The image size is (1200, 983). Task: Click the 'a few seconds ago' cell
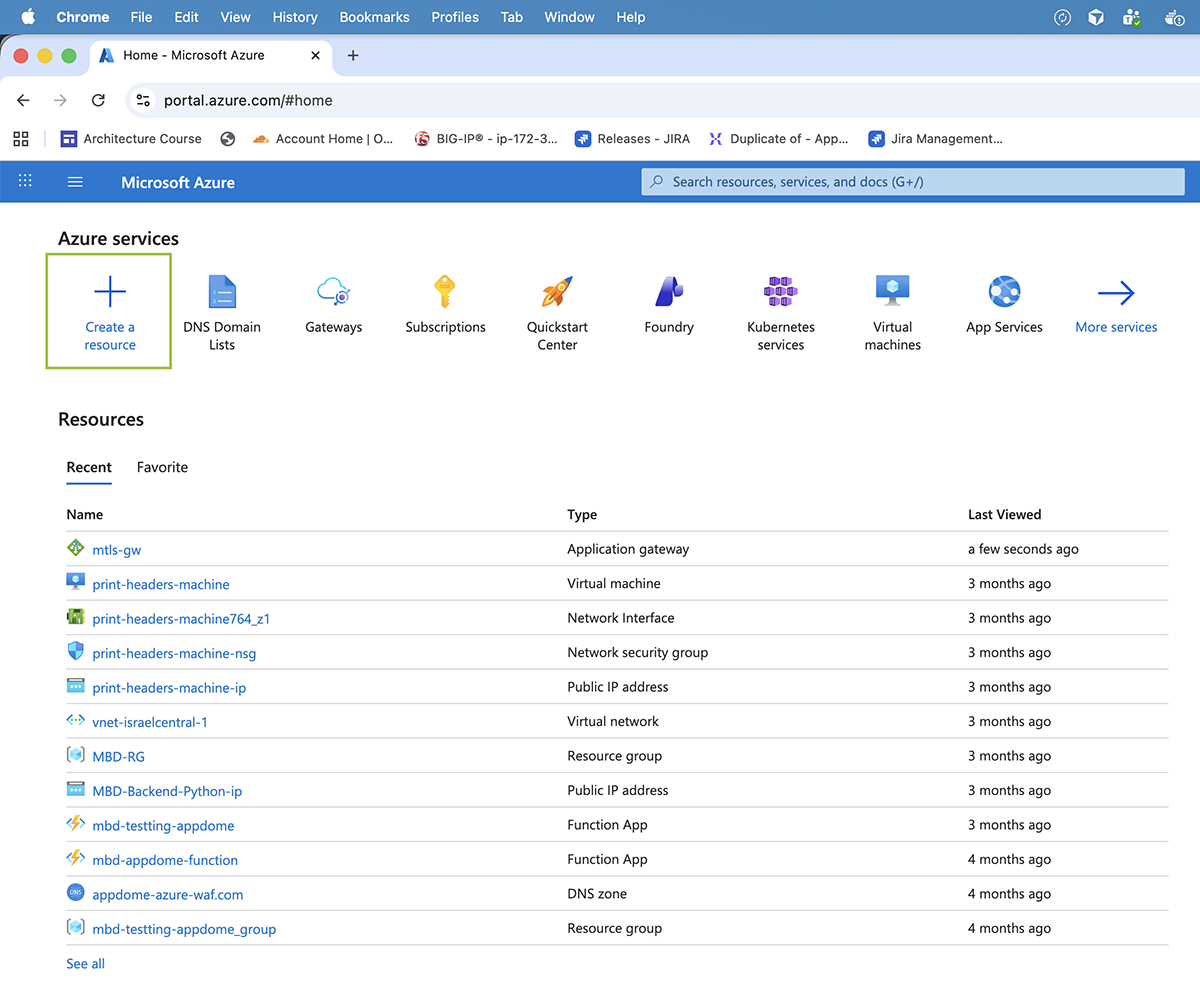point(1023,549)
